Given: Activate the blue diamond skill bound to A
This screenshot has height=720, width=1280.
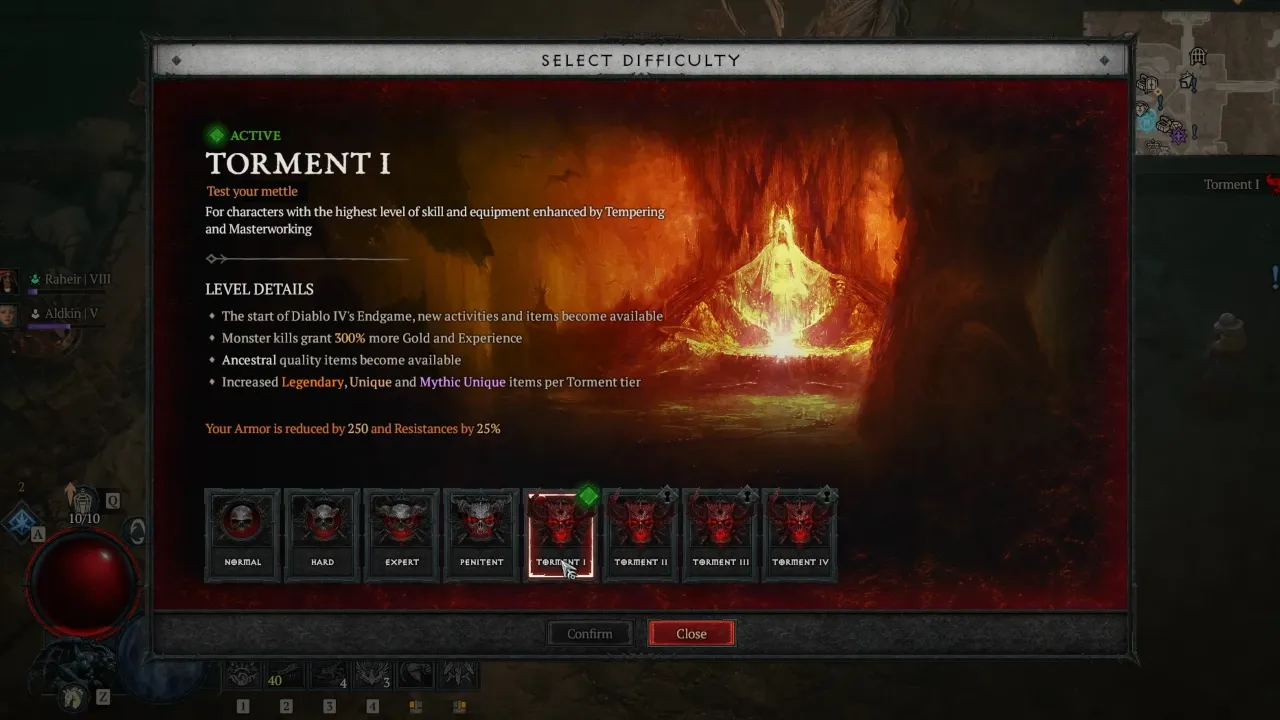Looking at the screenshot, I should tap(21, 520).
